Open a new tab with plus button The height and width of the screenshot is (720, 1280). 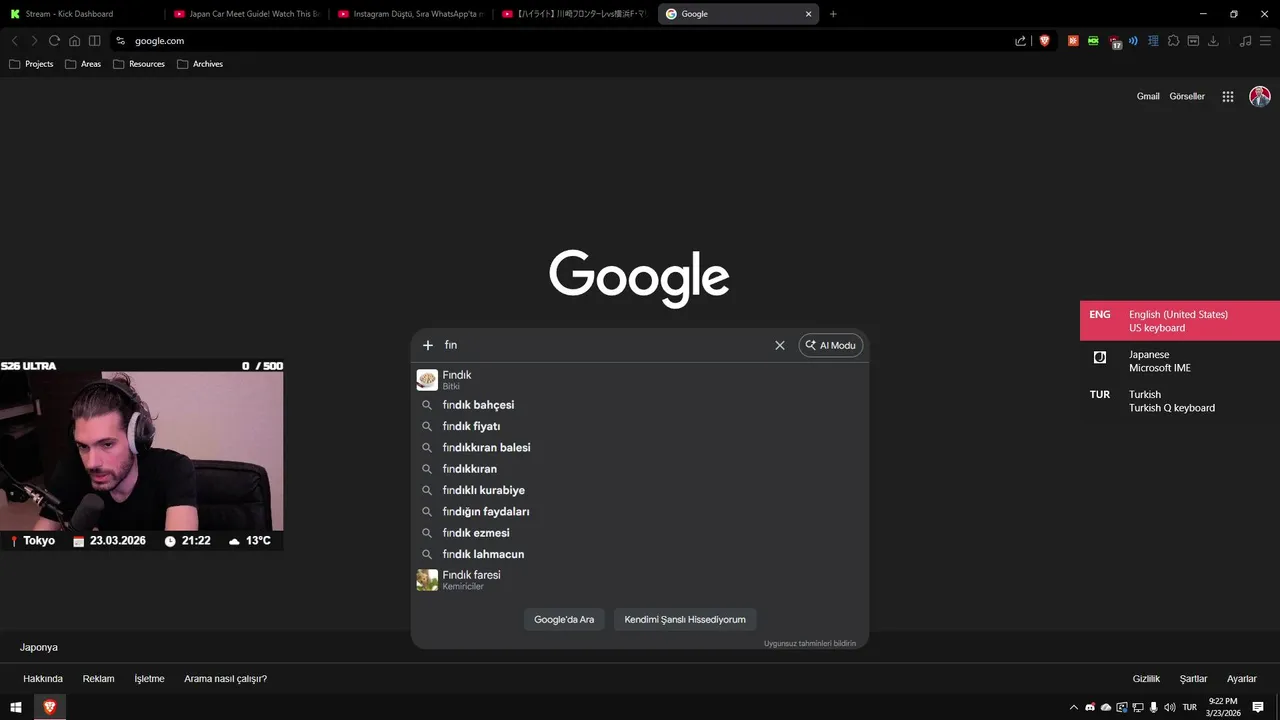pyautogui.click(x=833, y=14)
